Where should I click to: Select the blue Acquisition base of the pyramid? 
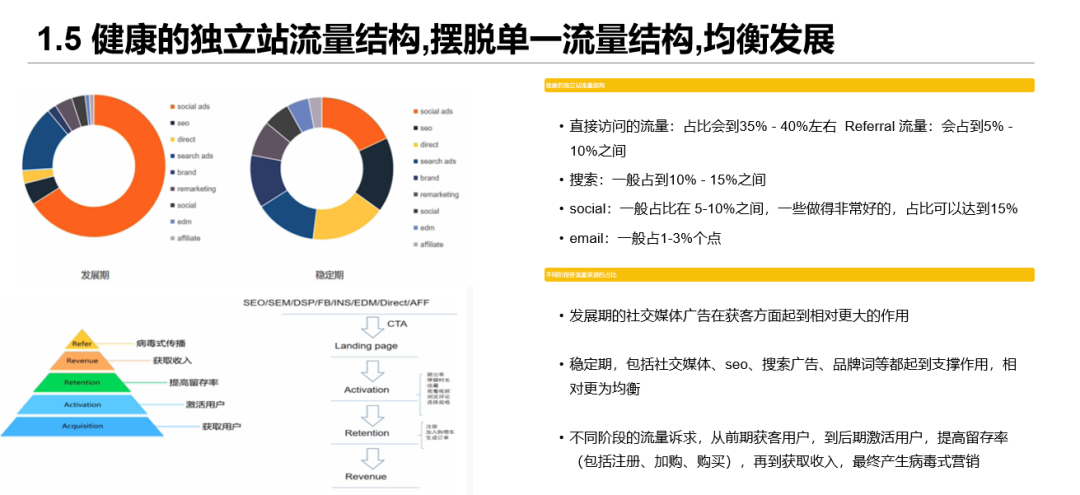pyautogui.click(x=82, y=426)
